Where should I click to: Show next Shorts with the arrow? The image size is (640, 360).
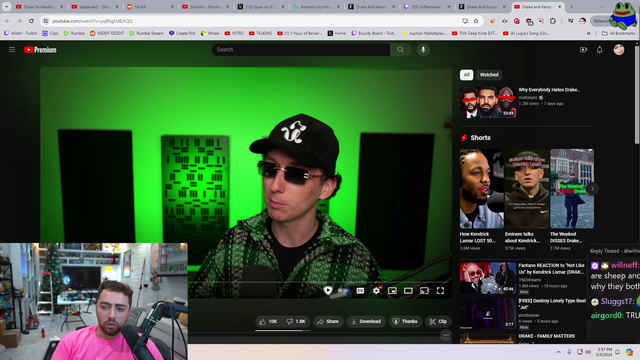pyautogui.click(x=592, y=189)
